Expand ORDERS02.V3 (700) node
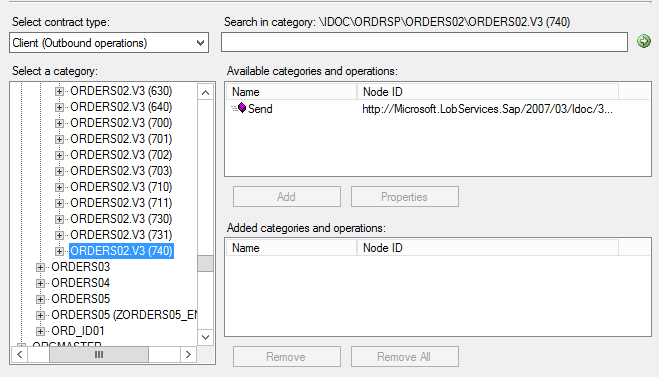Screen dimensions: 659x377 pyautogui.click(x=59, y=123)
